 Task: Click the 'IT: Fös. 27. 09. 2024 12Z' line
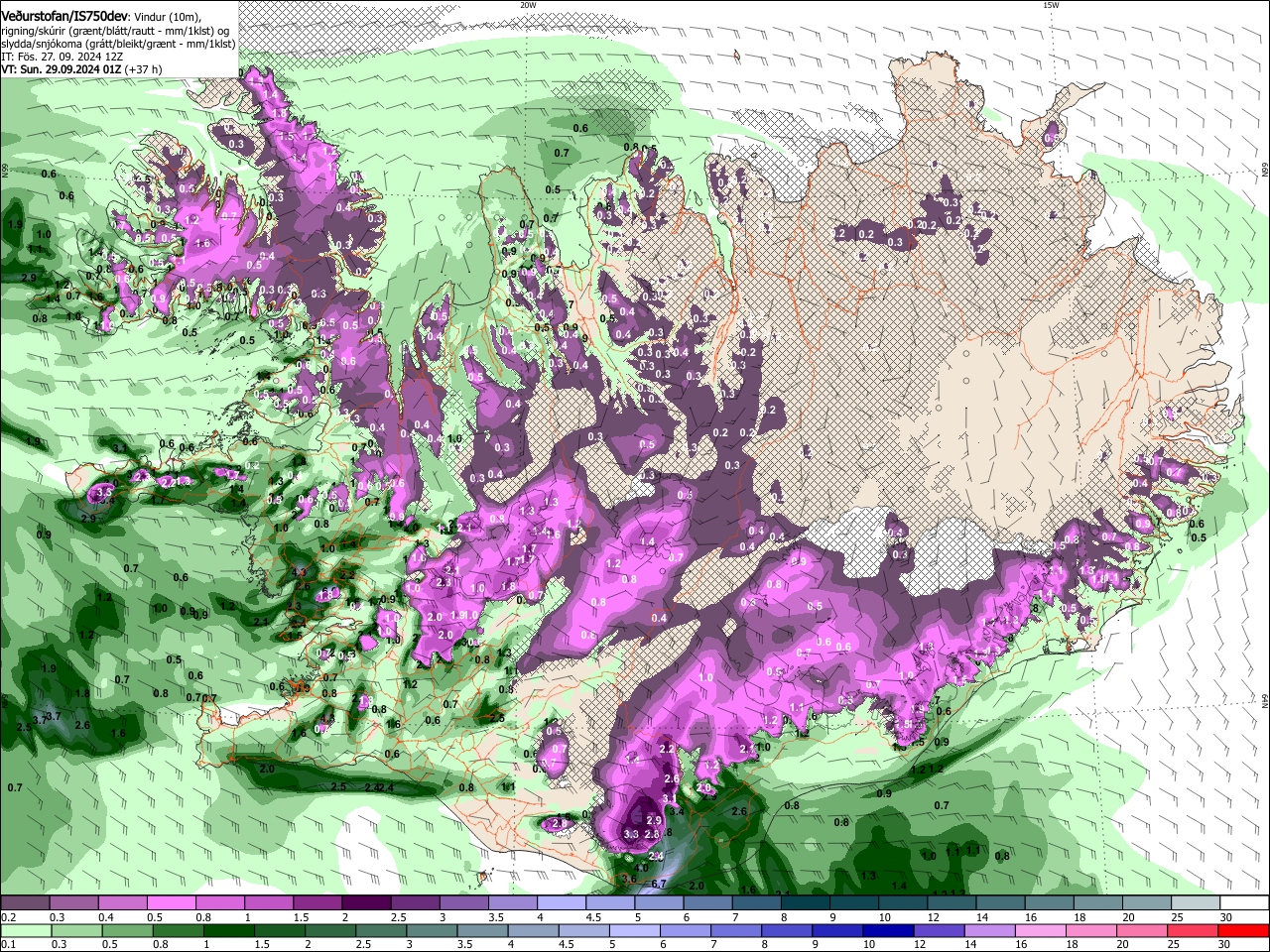coord(62,57)
